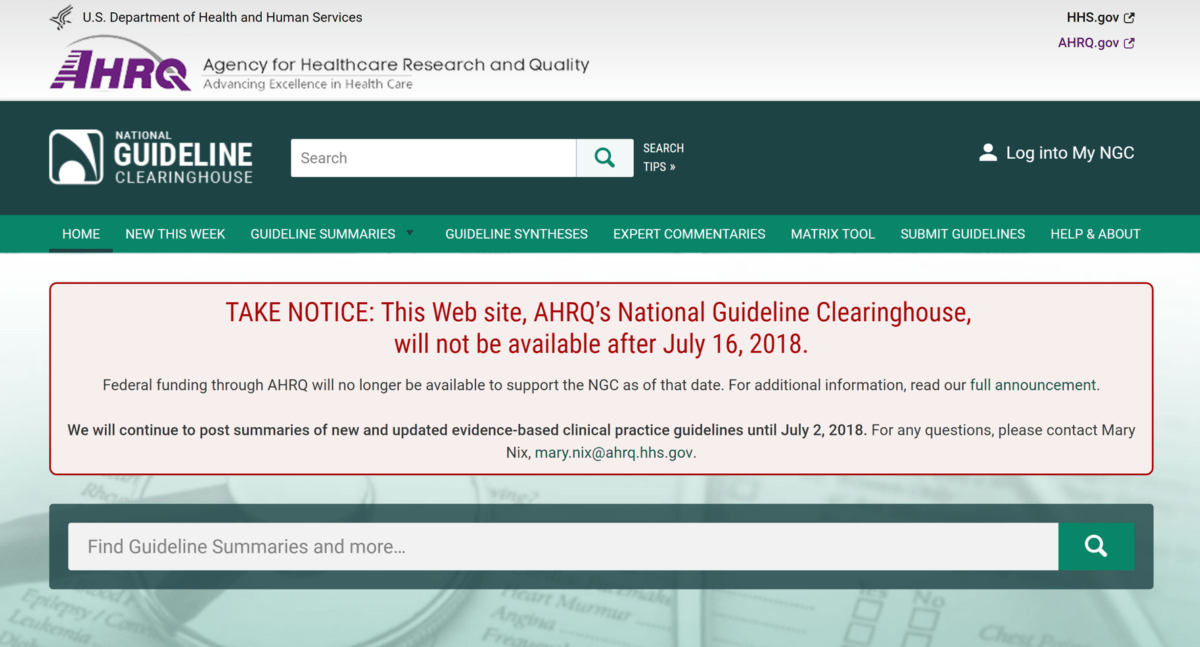Click the header search magnifier button

point(605,158)
